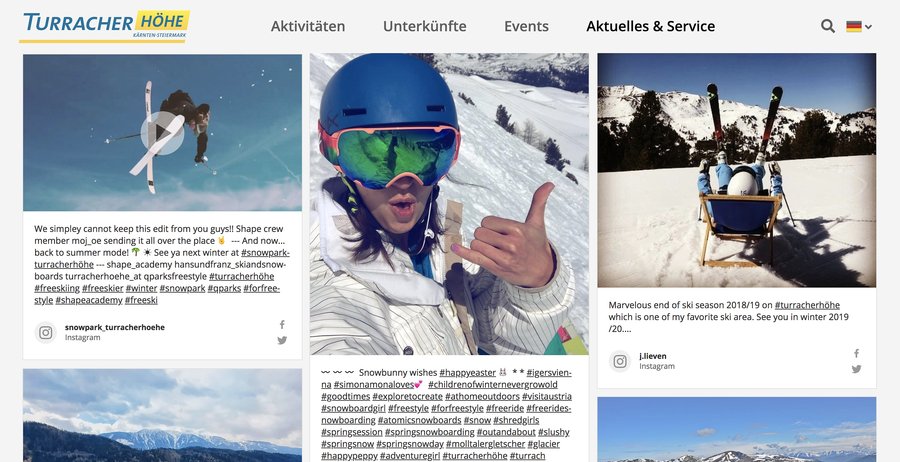900x462 pixels.
Task: Share j.lieven post on Twitter
Action: point(856,369)
